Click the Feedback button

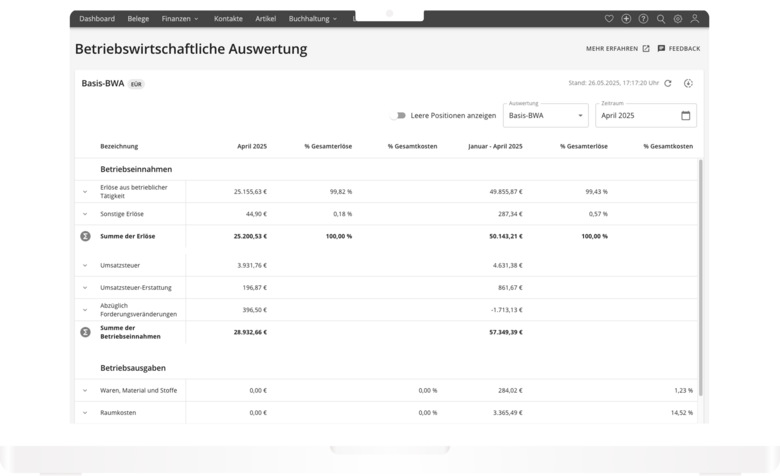[x=678, y=48]
